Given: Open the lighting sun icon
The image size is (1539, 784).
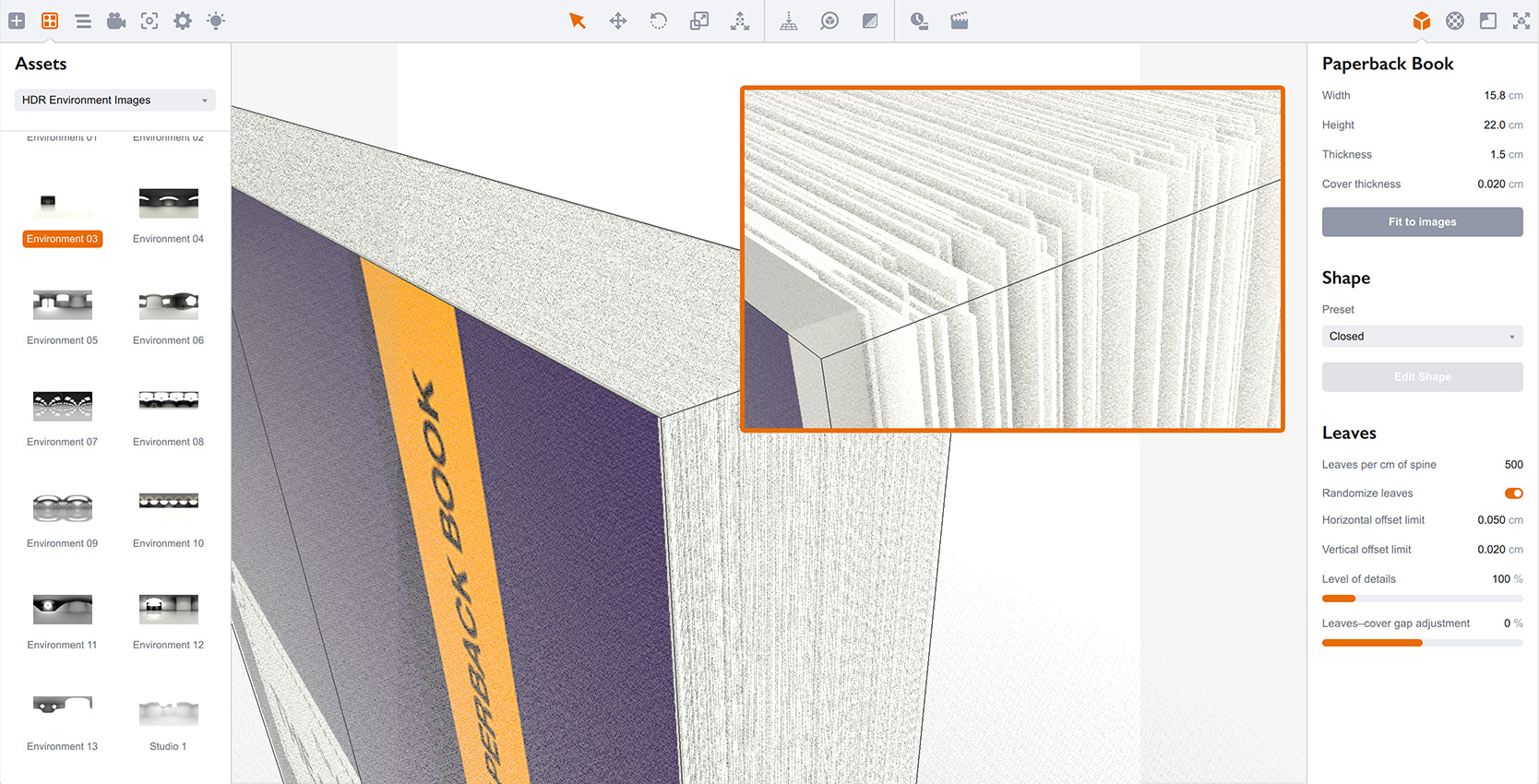Looking at the screenshot, I should [x=216, y=20].
